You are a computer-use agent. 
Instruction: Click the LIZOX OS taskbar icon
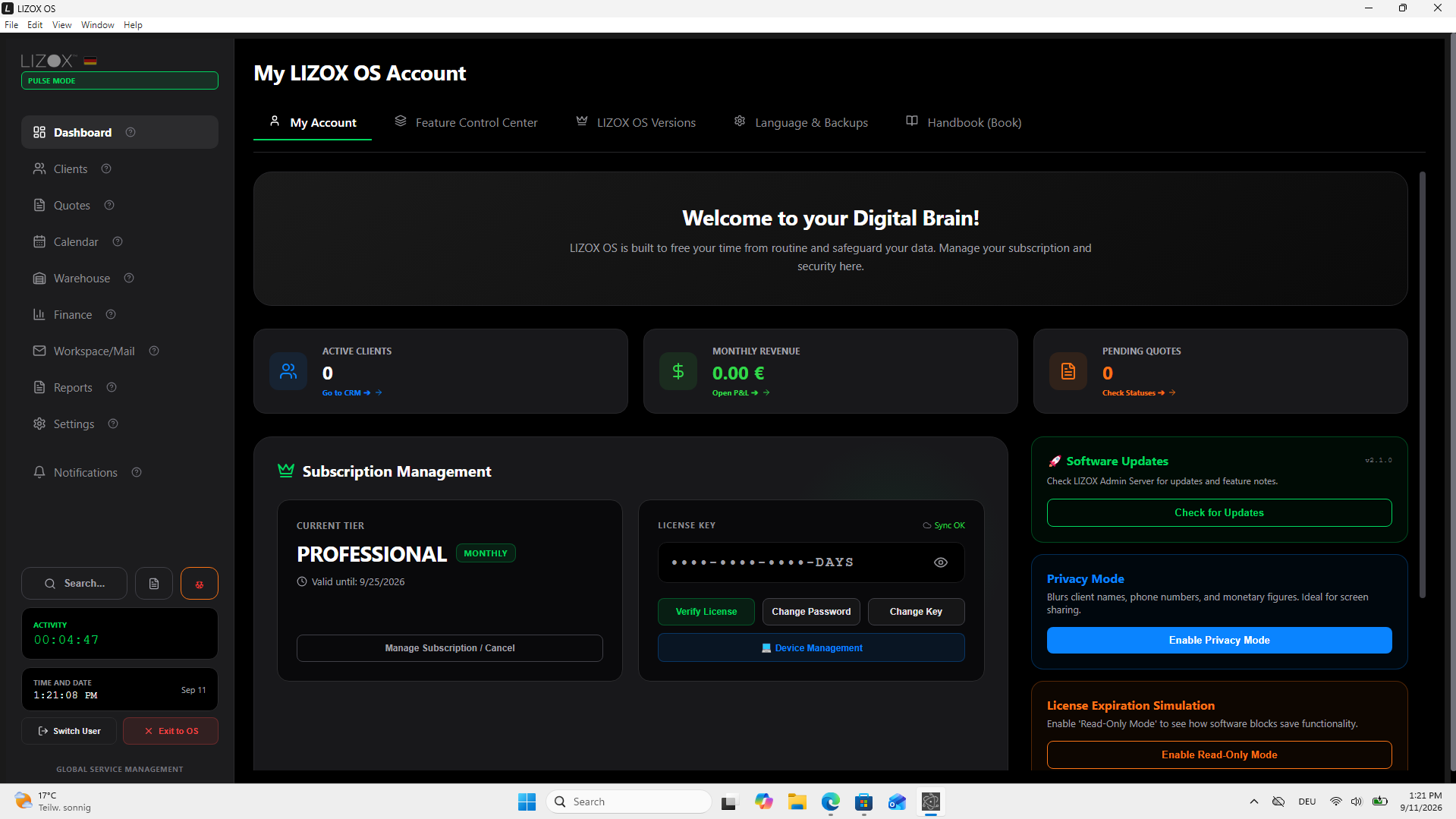(x=931, y=802)
